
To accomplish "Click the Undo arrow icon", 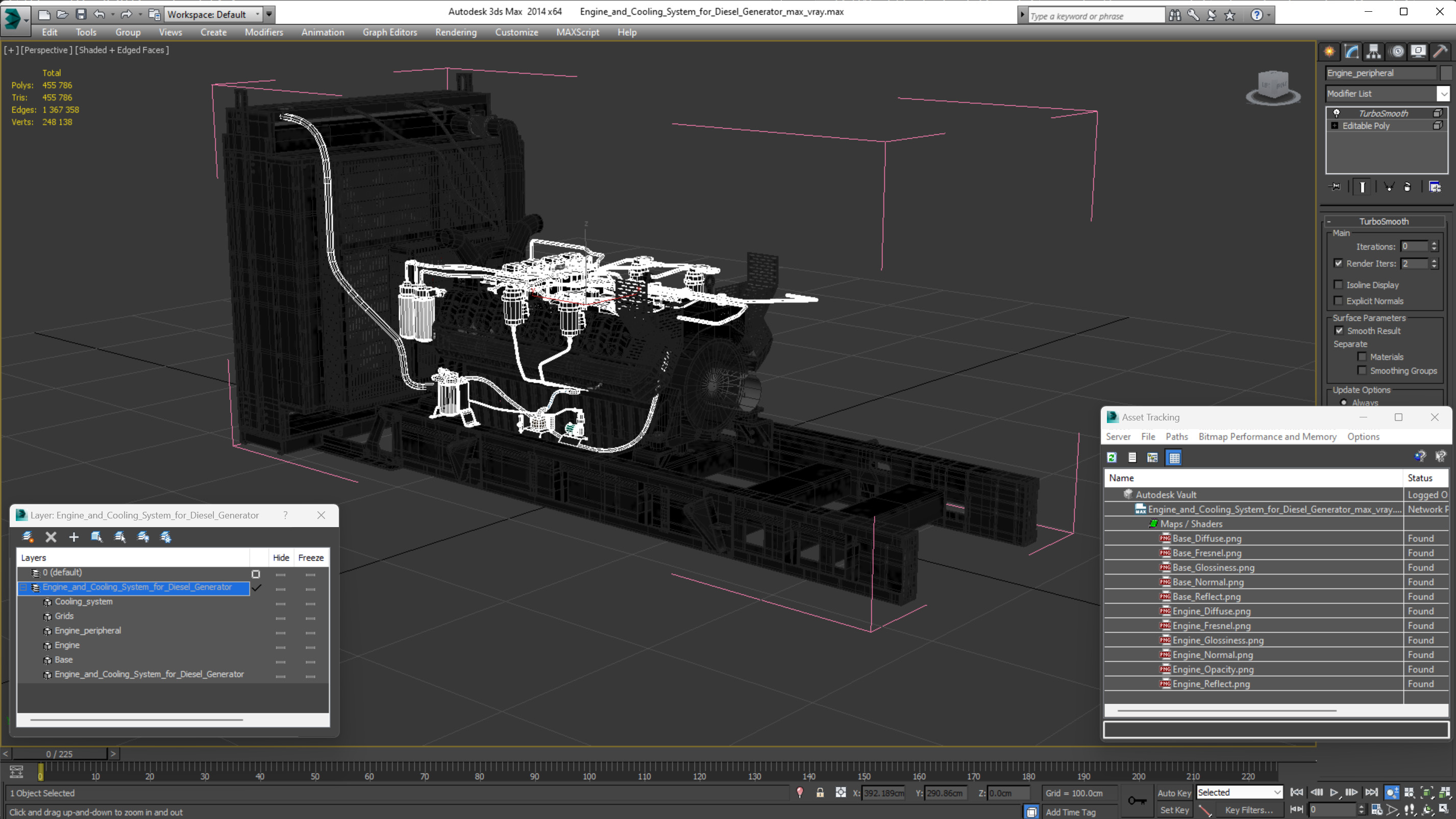I will (x=100, y=14).
